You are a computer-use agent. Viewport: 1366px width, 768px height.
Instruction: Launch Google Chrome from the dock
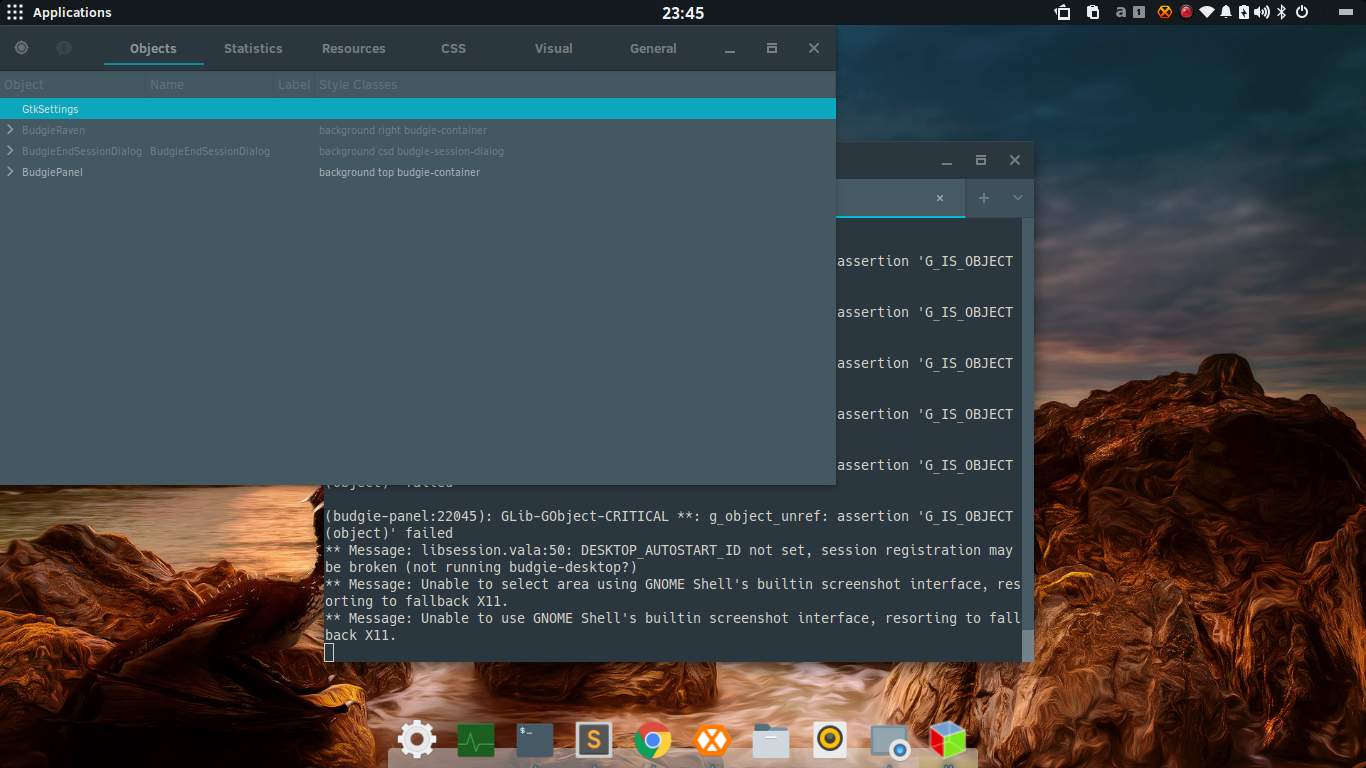point(653,740)
